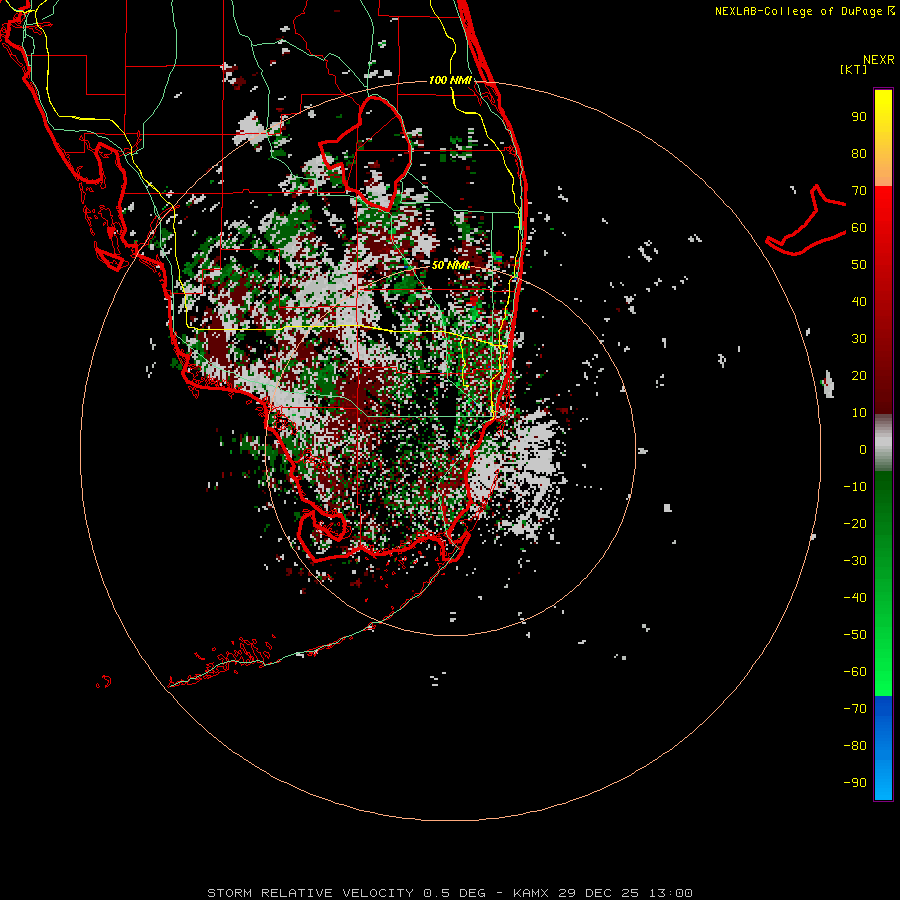The height and width of the screenshot is (900, 900).
Task: Click the gray zero-velocity segment of color bar
Action: (883, 443)
